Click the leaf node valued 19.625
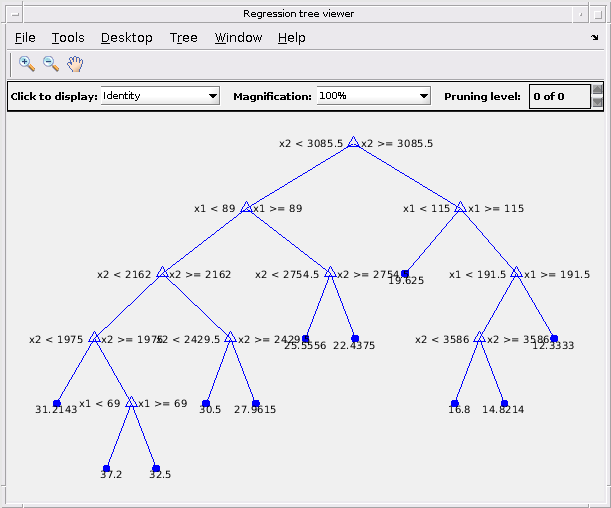The image size is (611, 508). coord(405,273)
